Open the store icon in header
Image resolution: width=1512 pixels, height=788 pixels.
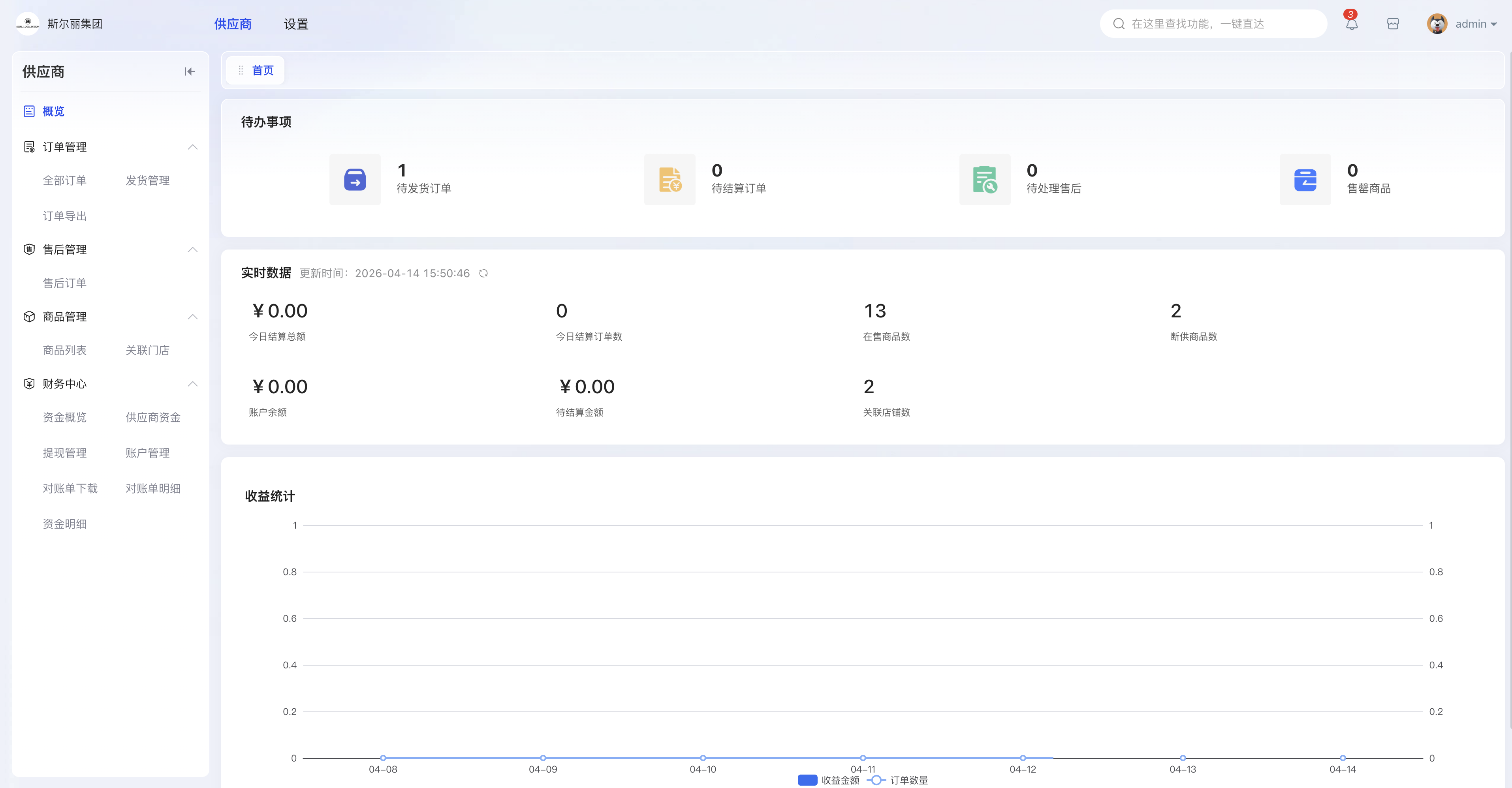(x=1393, y=24)
